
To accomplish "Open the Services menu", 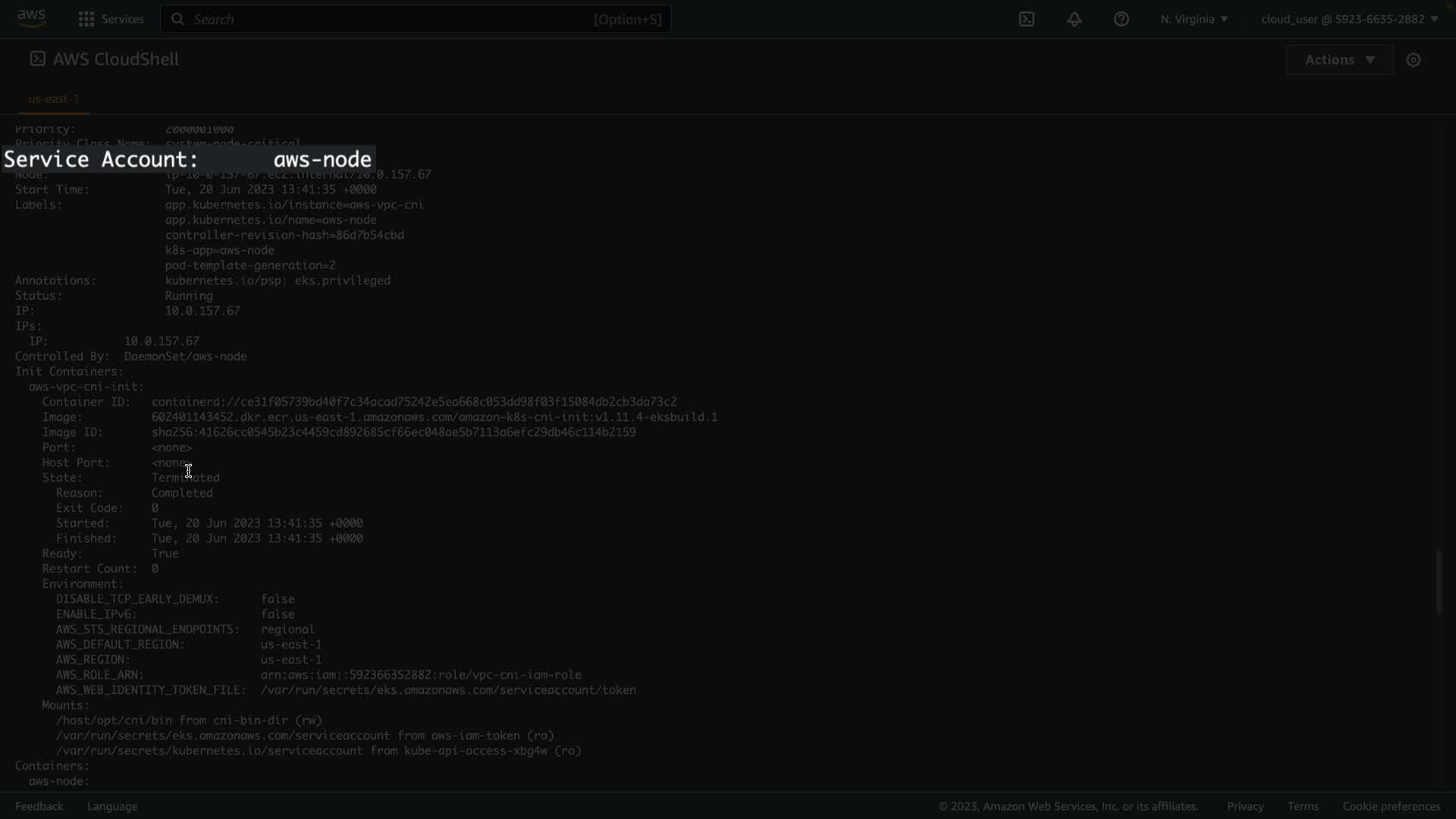I will [121, 19].
